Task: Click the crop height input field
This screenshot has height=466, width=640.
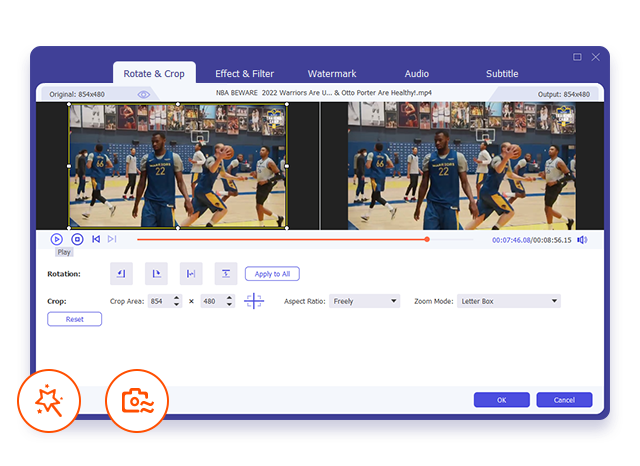Action: point(213,301)
